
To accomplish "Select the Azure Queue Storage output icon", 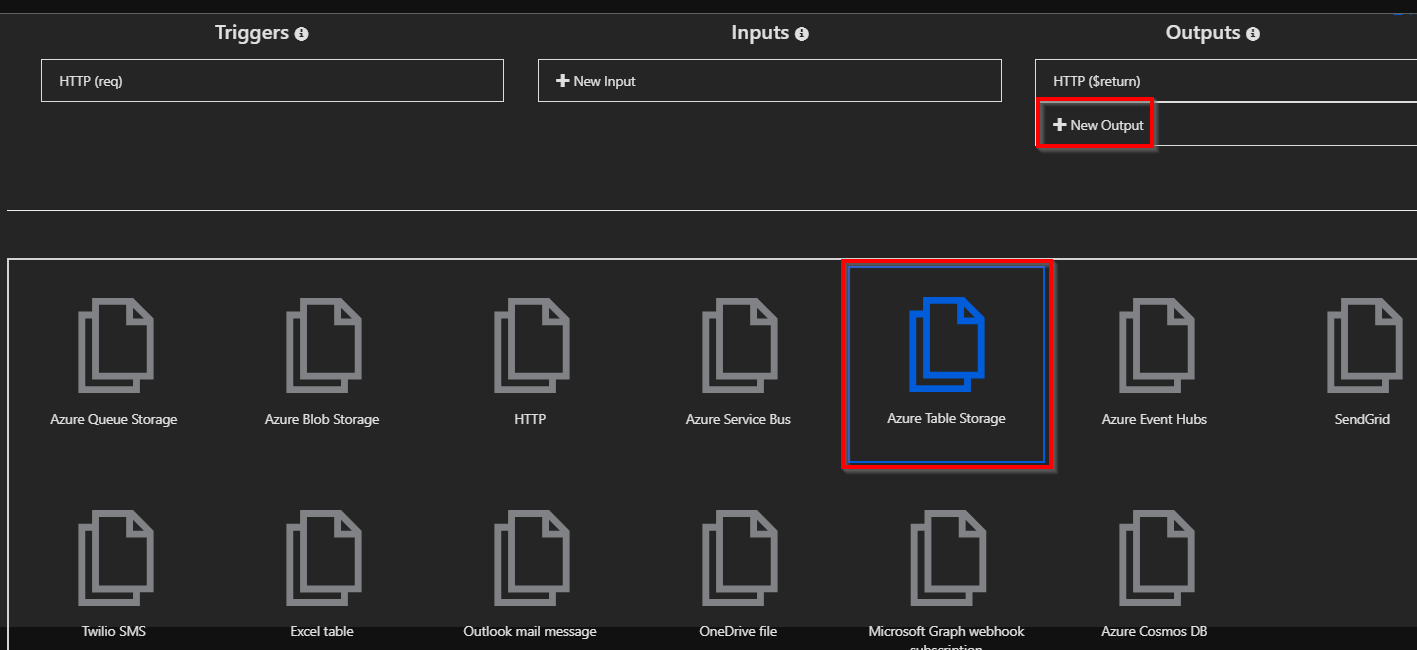I will (114, 345).
